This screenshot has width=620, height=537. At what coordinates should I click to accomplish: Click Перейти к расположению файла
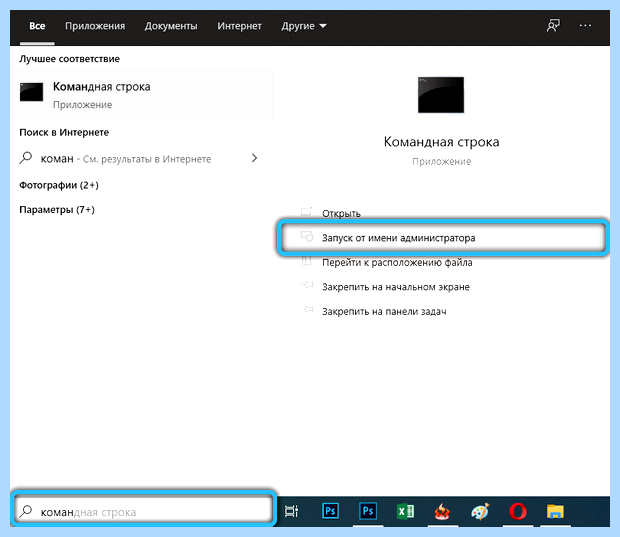click(x=397, y=263)
